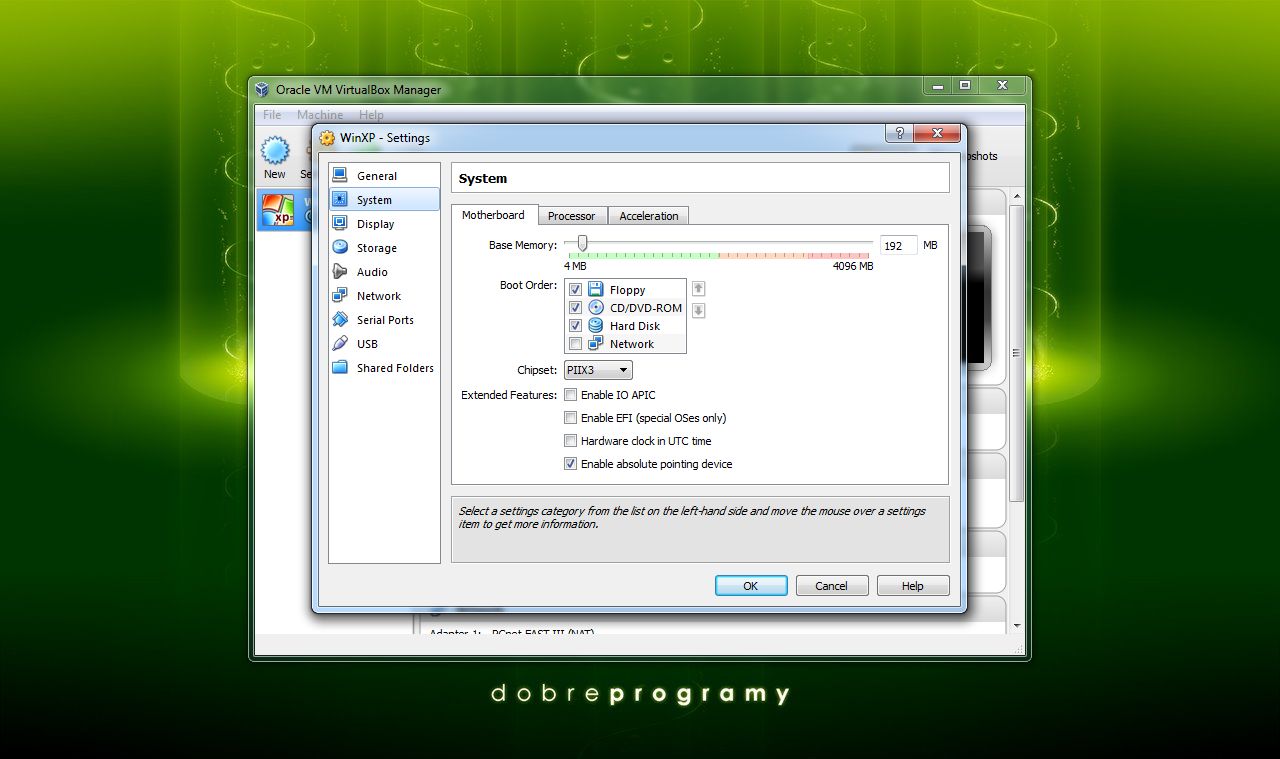Screen dimensions: 1280x759
Task: Move boot device down with arrow
Action: [699, 311]
